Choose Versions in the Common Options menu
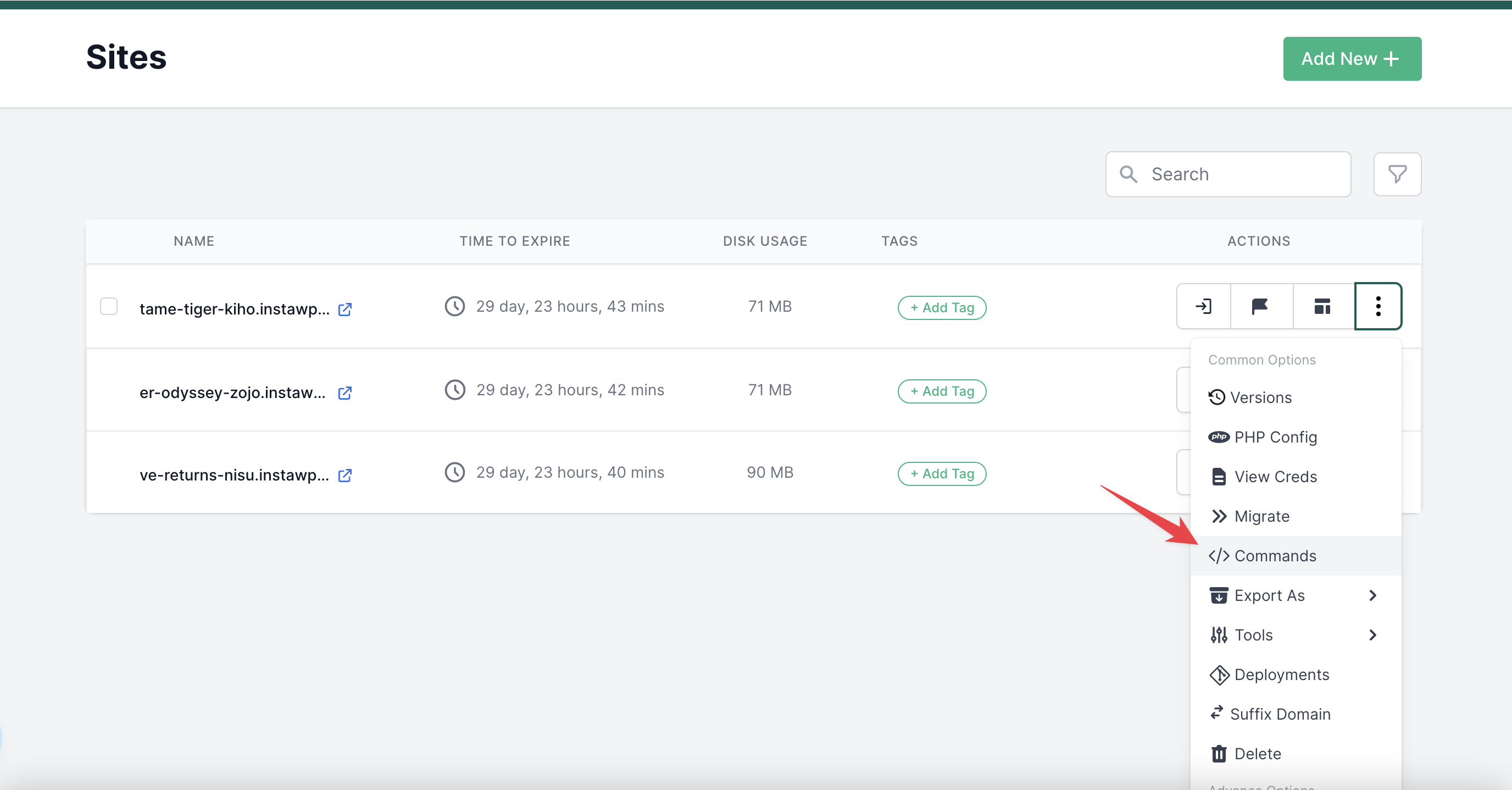Viewport: 1512px width, 790px height. (1260, 397)
